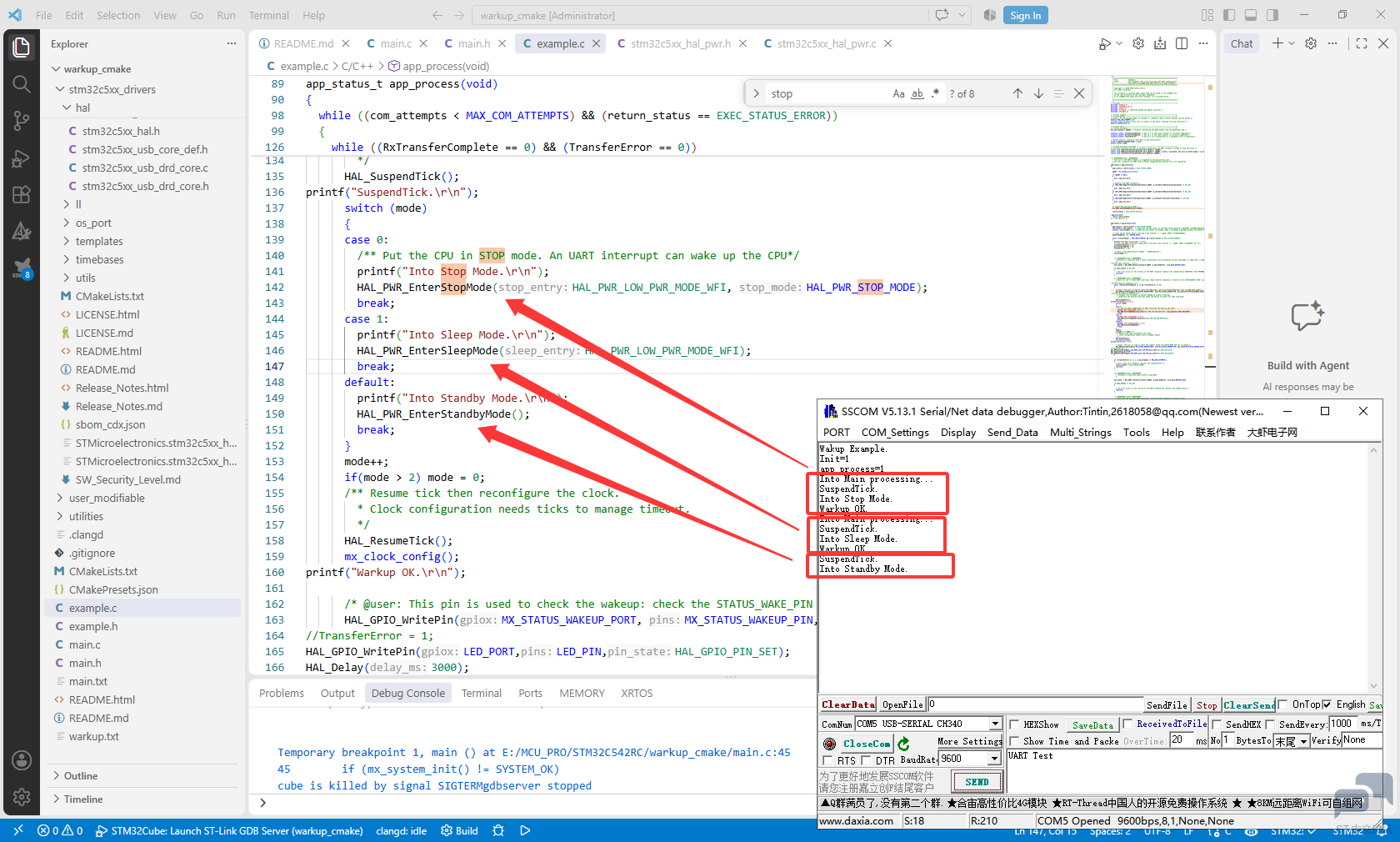Click the Sign In button
This screenshot has height=842, width=1400.
[x=1026, y=15]
